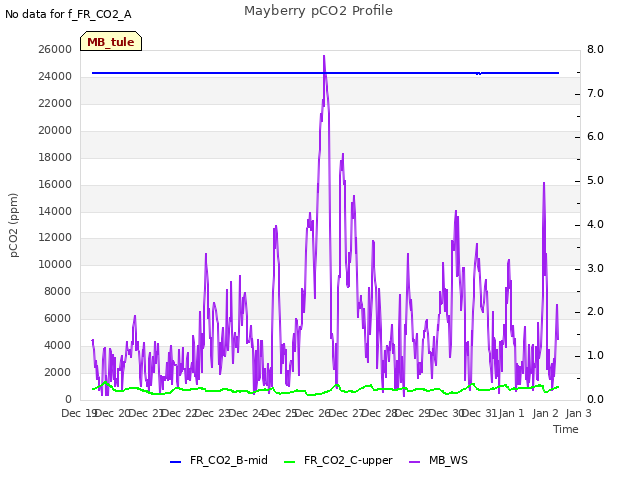Click the 24000 tick on left axis
640x480 pixels.
(x=55, y=76)
